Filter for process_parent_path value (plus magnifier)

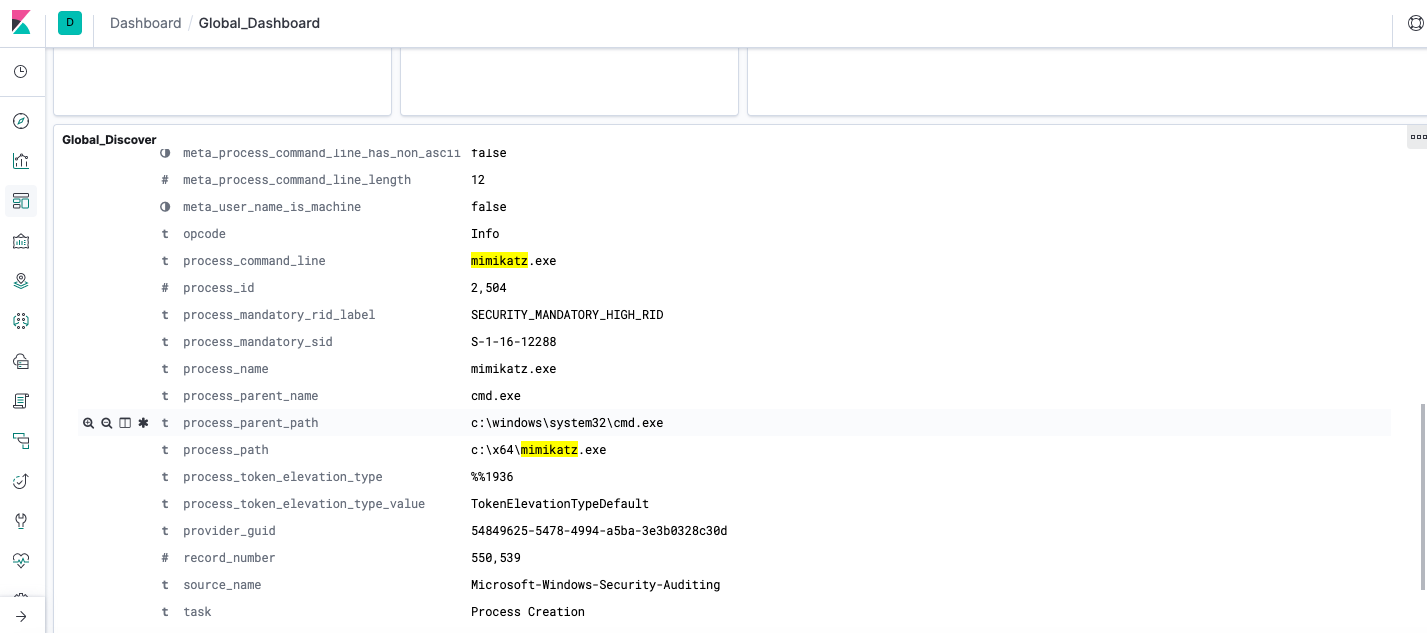(x=89, y=423)
